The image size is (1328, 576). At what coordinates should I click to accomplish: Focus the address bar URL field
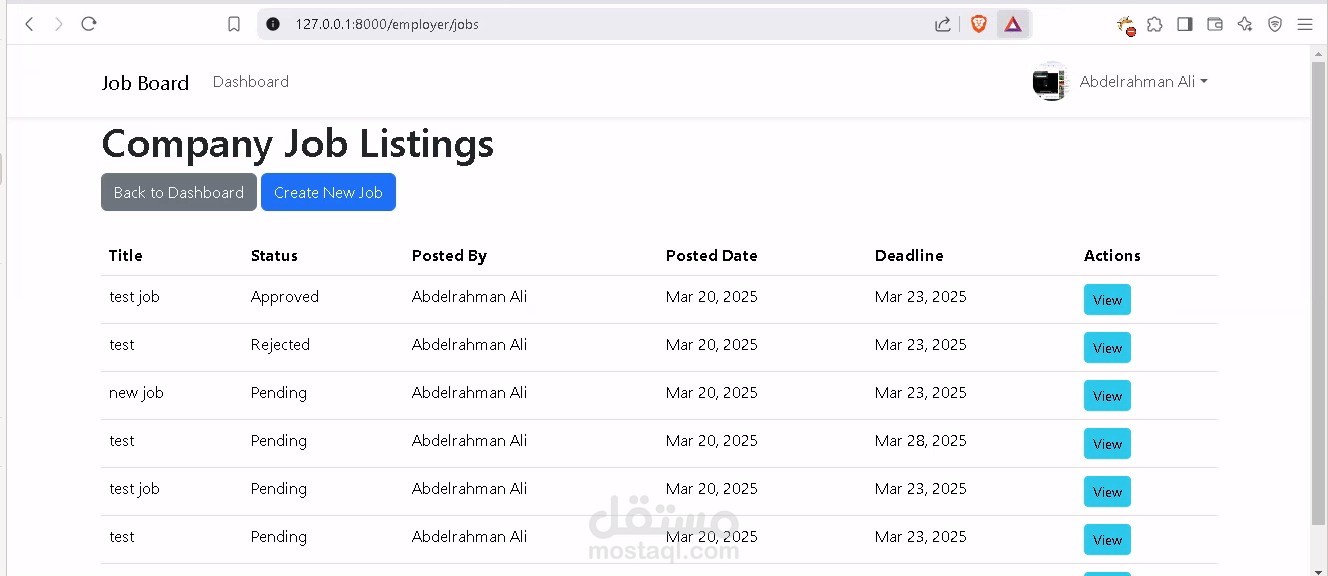pos(600,24)
